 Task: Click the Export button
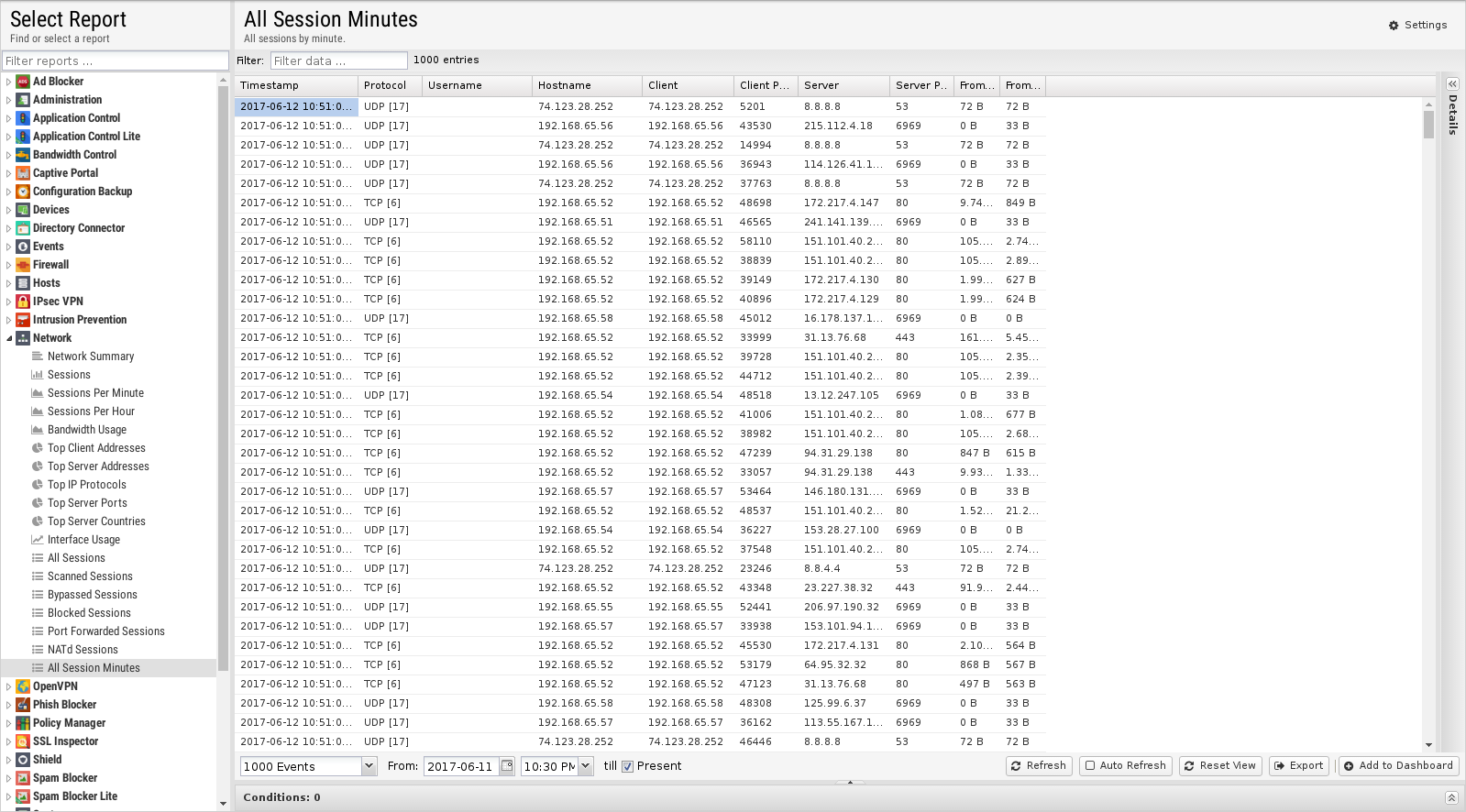click(1298, 765)
